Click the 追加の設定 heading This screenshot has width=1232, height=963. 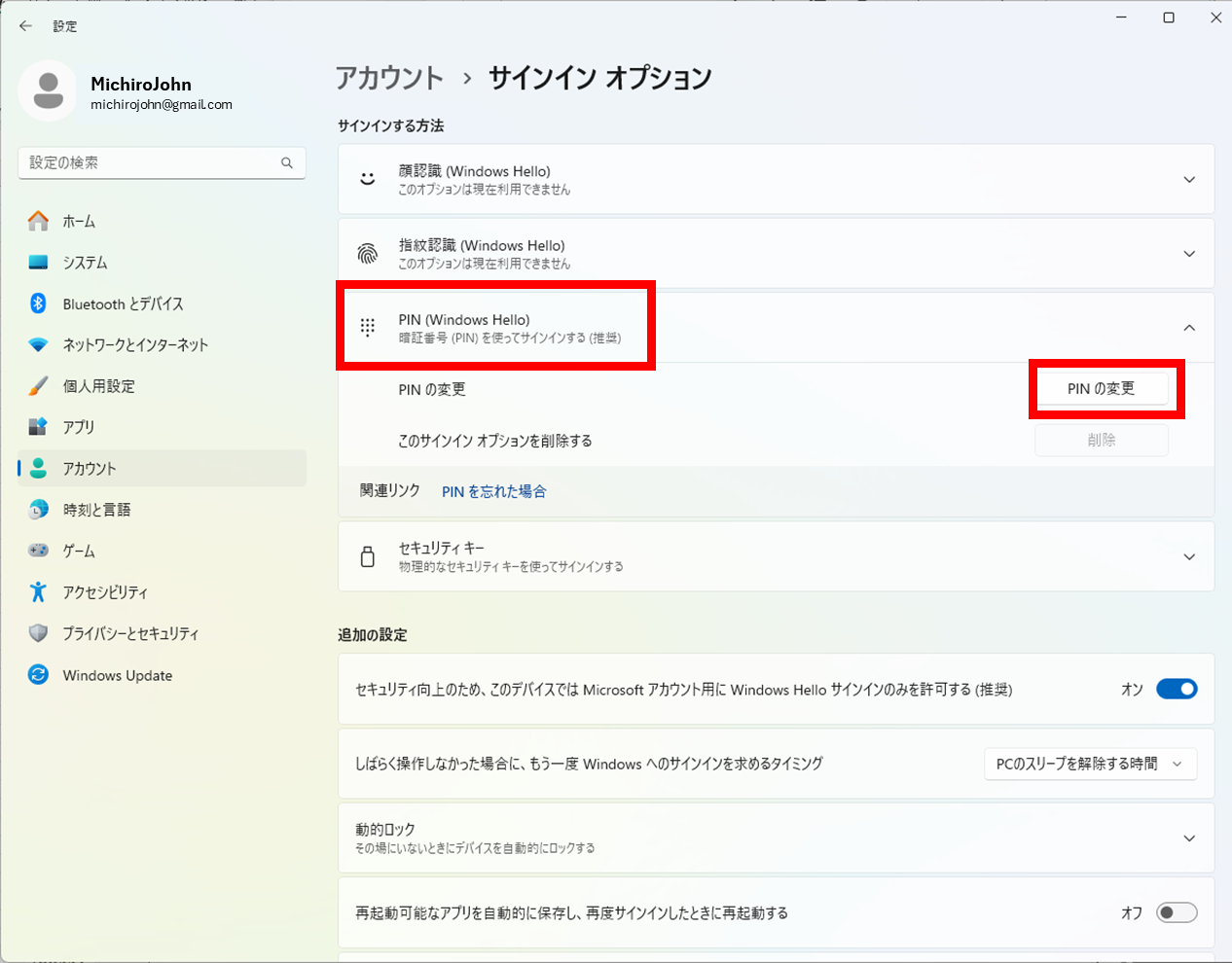coord(373,634)
